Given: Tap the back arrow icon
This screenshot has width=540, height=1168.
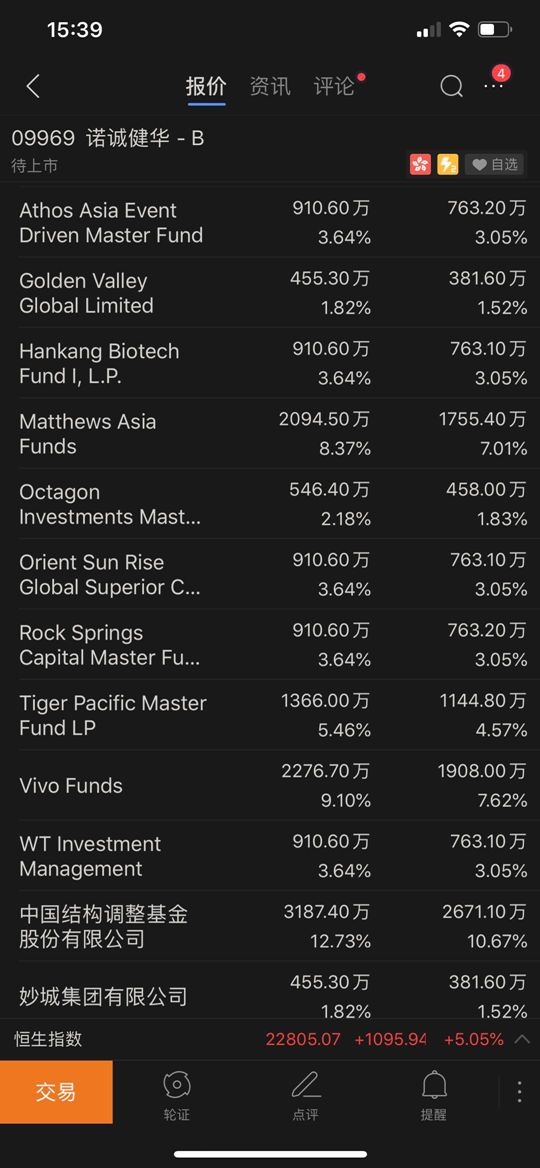Looking at the screenshot, I should 33,86.
